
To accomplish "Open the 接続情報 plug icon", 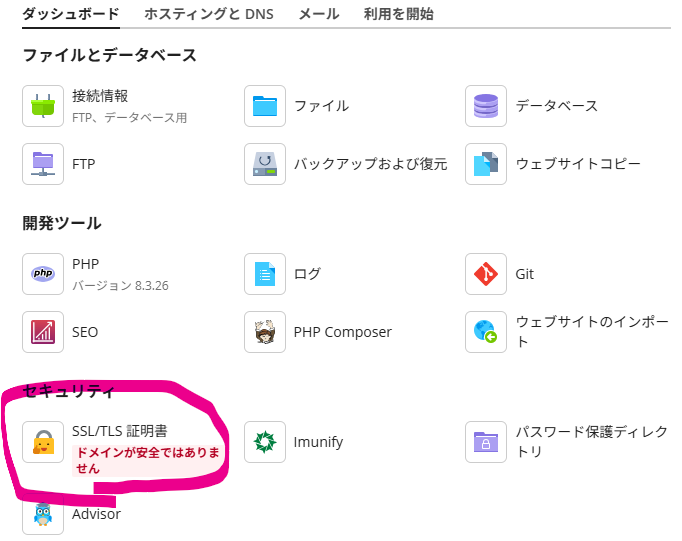I will pyautogui.click(x=43, y=106).
